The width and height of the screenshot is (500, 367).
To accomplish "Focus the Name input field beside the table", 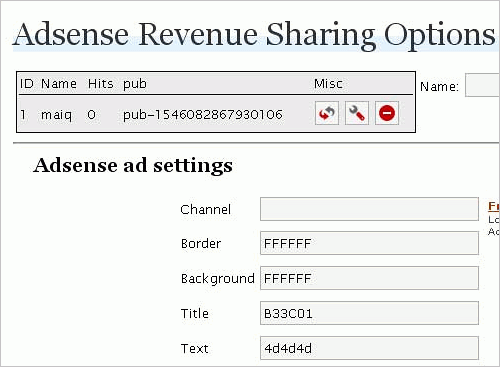I will (x=482, y=85).
